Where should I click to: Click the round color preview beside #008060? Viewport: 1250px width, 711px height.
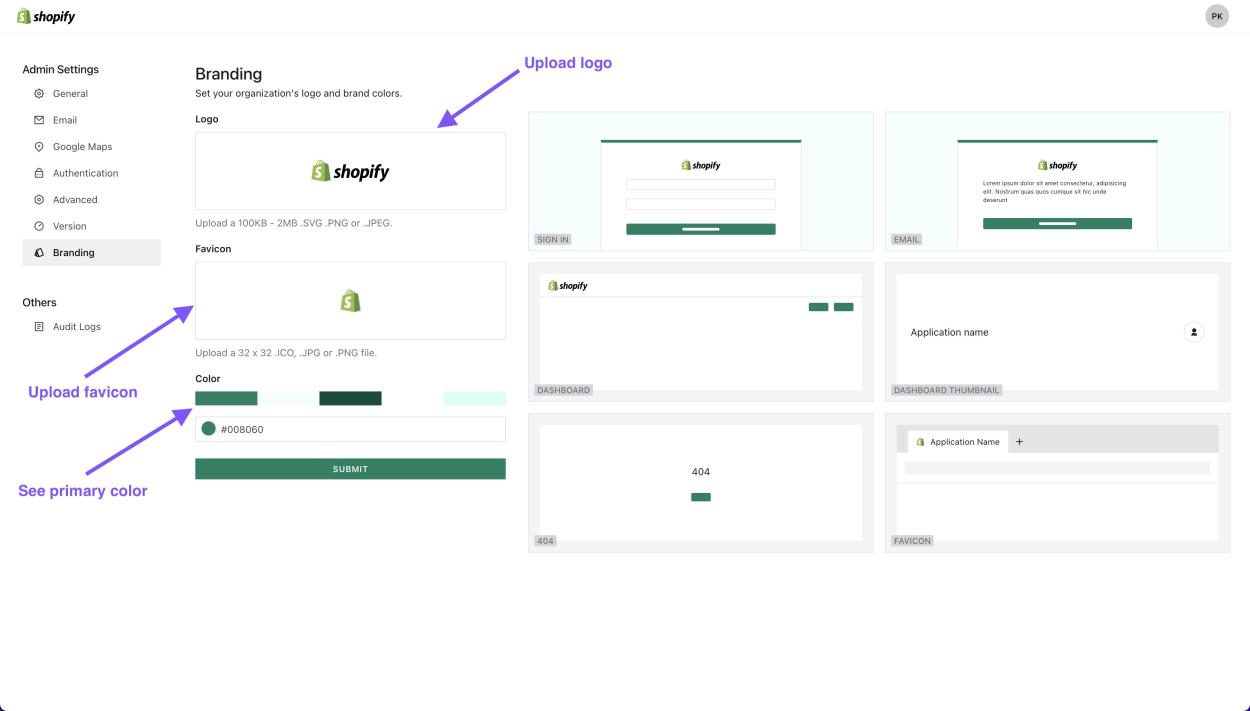[209, 429]
